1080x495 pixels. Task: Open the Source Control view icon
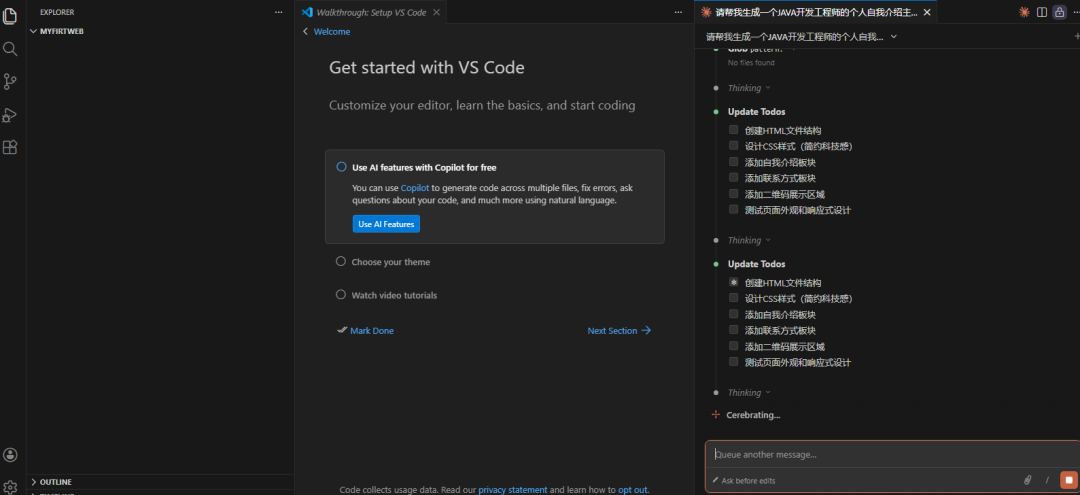click(x=10, y=81)
